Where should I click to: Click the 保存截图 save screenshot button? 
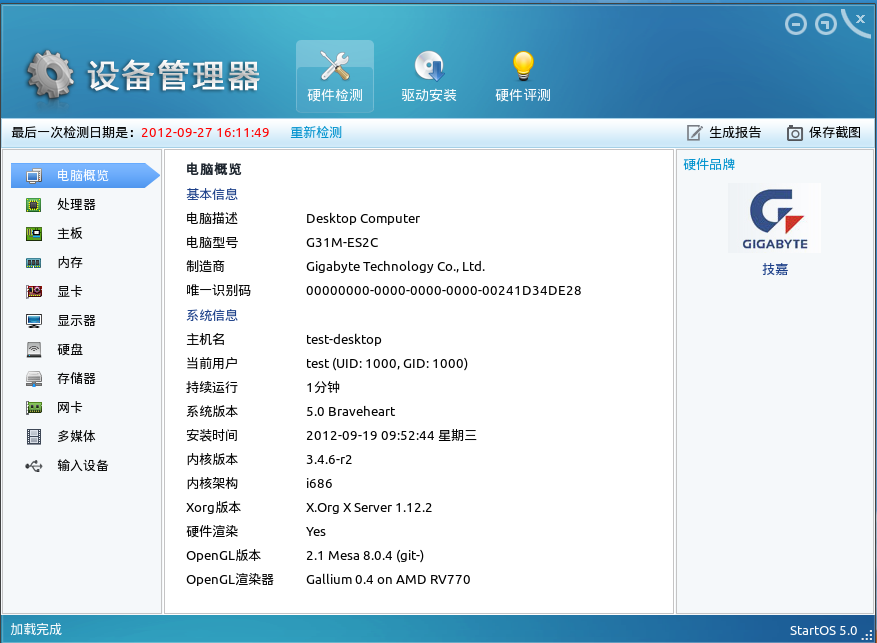click(823, 132)
